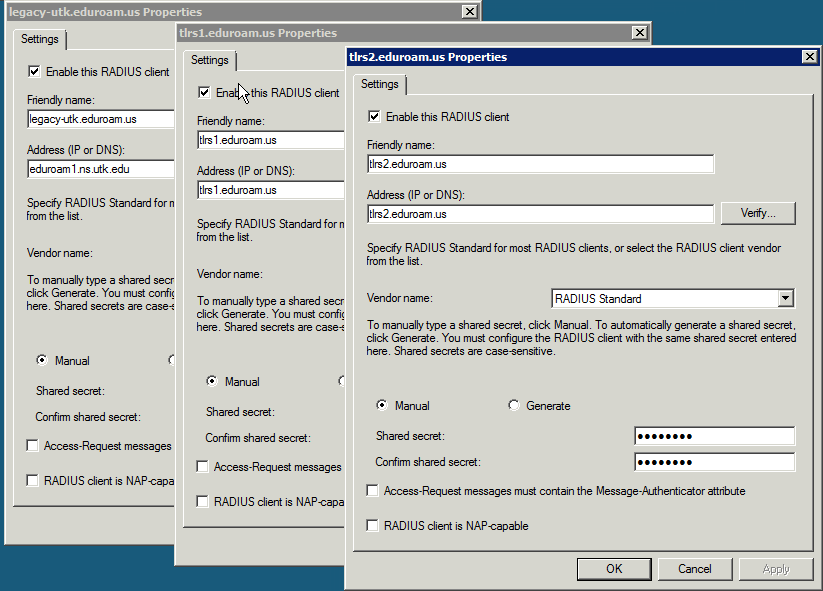This screenshot has width=823, height=591.
Task: Close the legacy-utk.eduroam.us Properties window
Action: pyautogui.click(x=470, y=12)
